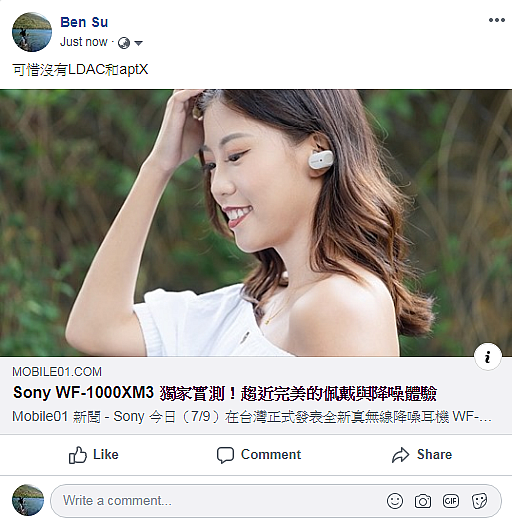Click the globe public audience icon

[x=124, y=43]
